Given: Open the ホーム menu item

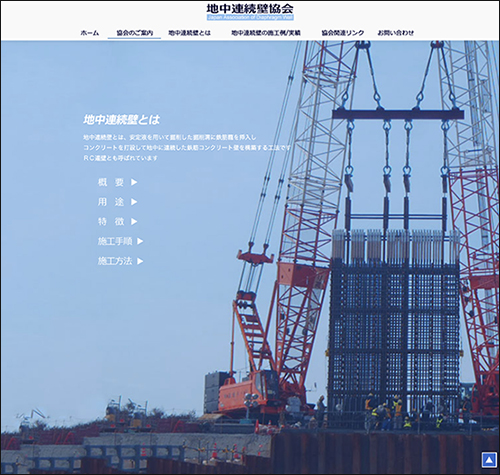Looking at the screenshot, I should 90,33.
